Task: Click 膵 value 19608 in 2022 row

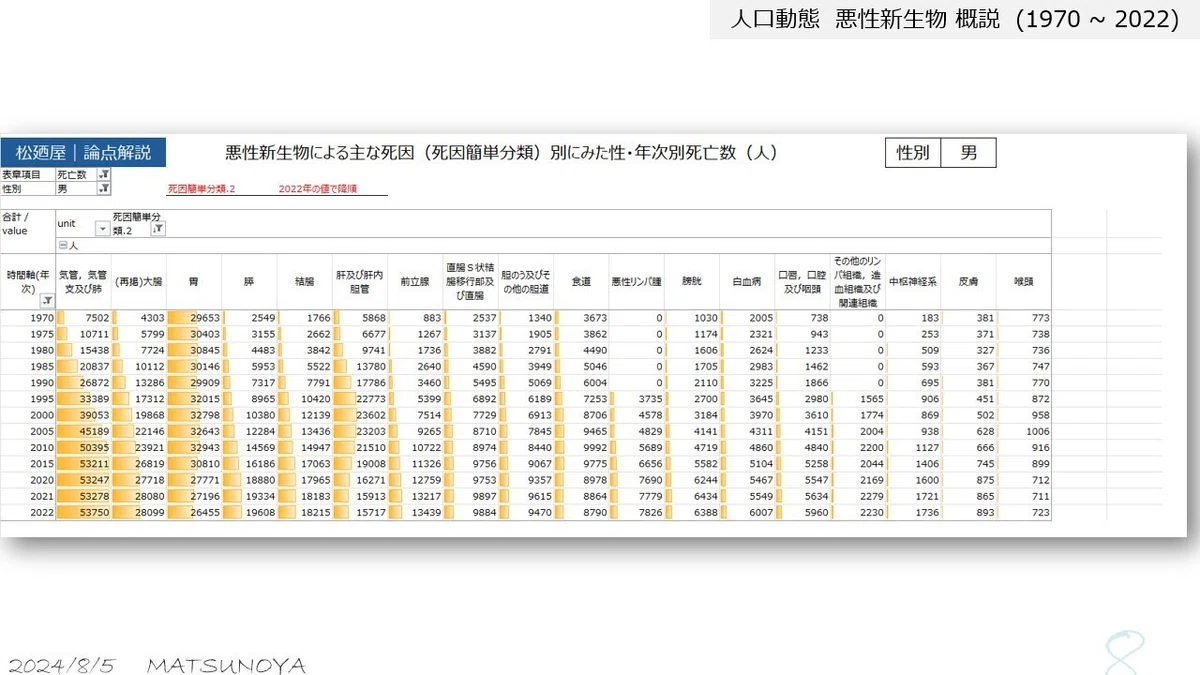Action: pos(258,512)
